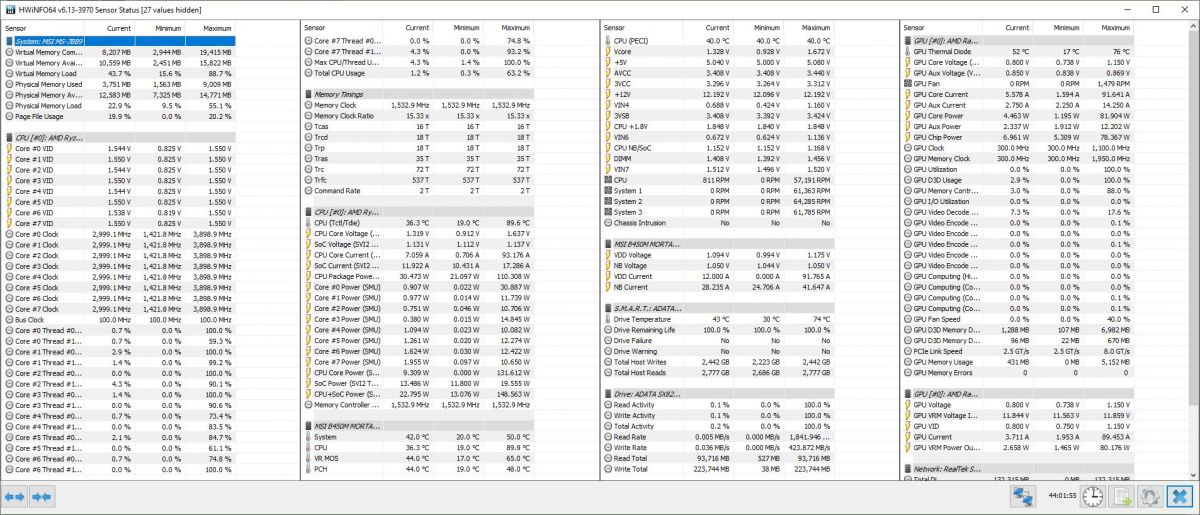1200x515 pixels.
Task: Select the Total Host Writes row
Action: click(719, 361)
